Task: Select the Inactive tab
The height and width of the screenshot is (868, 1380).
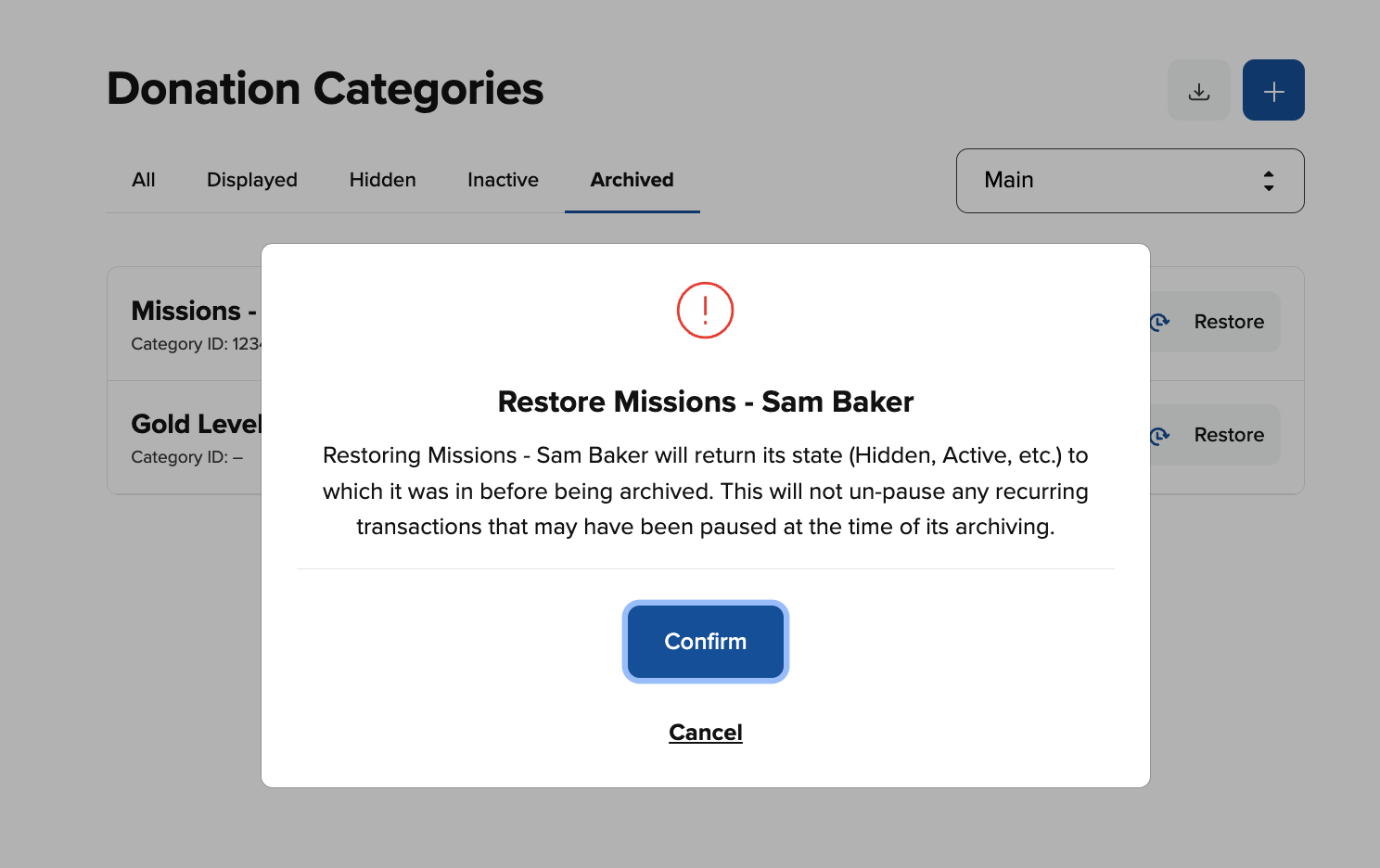Action: click(x=503, y=180)
